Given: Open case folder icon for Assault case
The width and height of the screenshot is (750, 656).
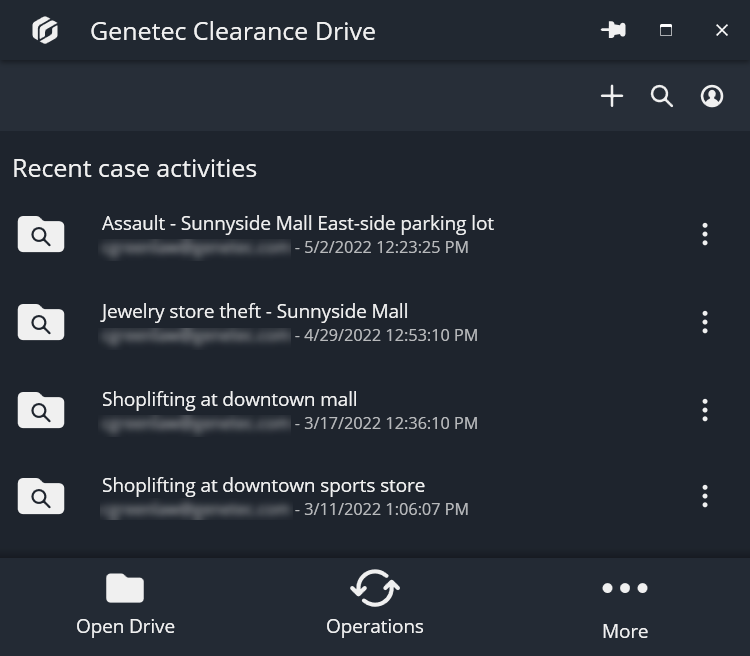Looking at the screenshot, I should pyautogui.click(x=41, y=234).
